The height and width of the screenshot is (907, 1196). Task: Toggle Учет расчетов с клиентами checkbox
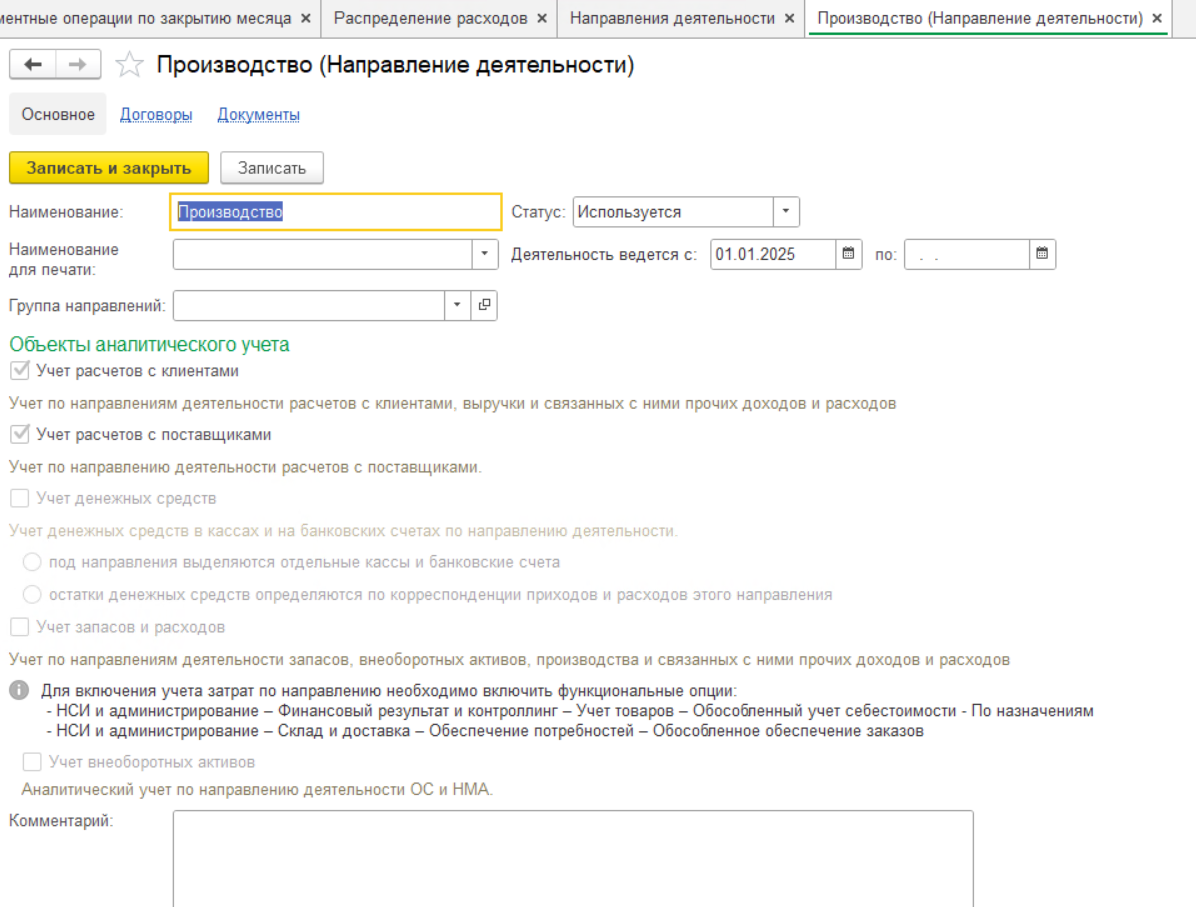19,371
